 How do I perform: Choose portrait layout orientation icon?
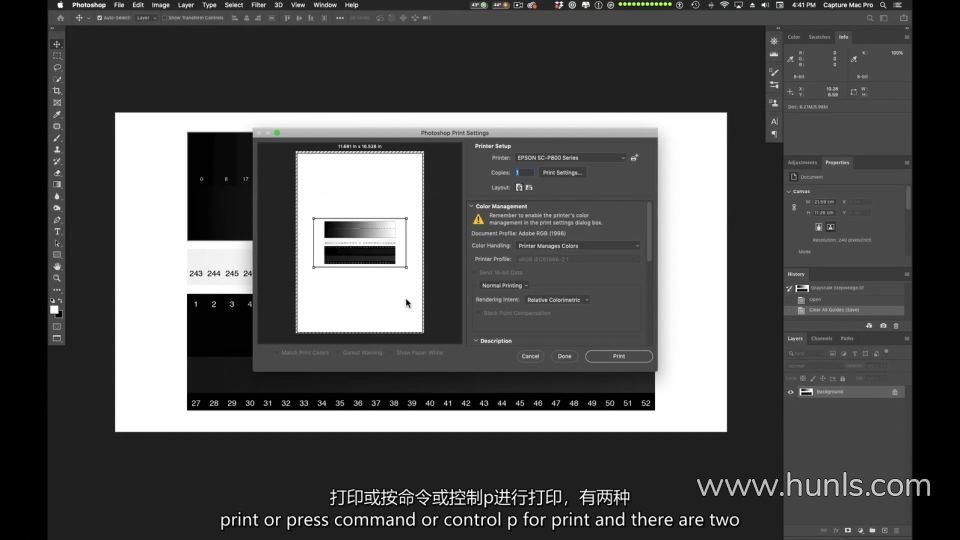pos(519,187)
